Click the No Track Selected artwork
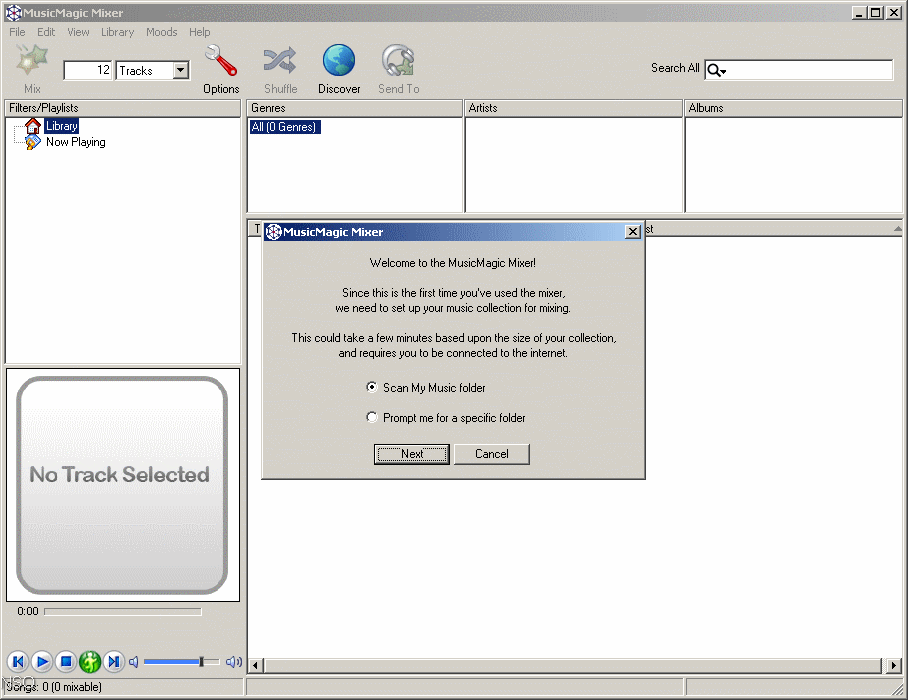 (x=123, y=485)
